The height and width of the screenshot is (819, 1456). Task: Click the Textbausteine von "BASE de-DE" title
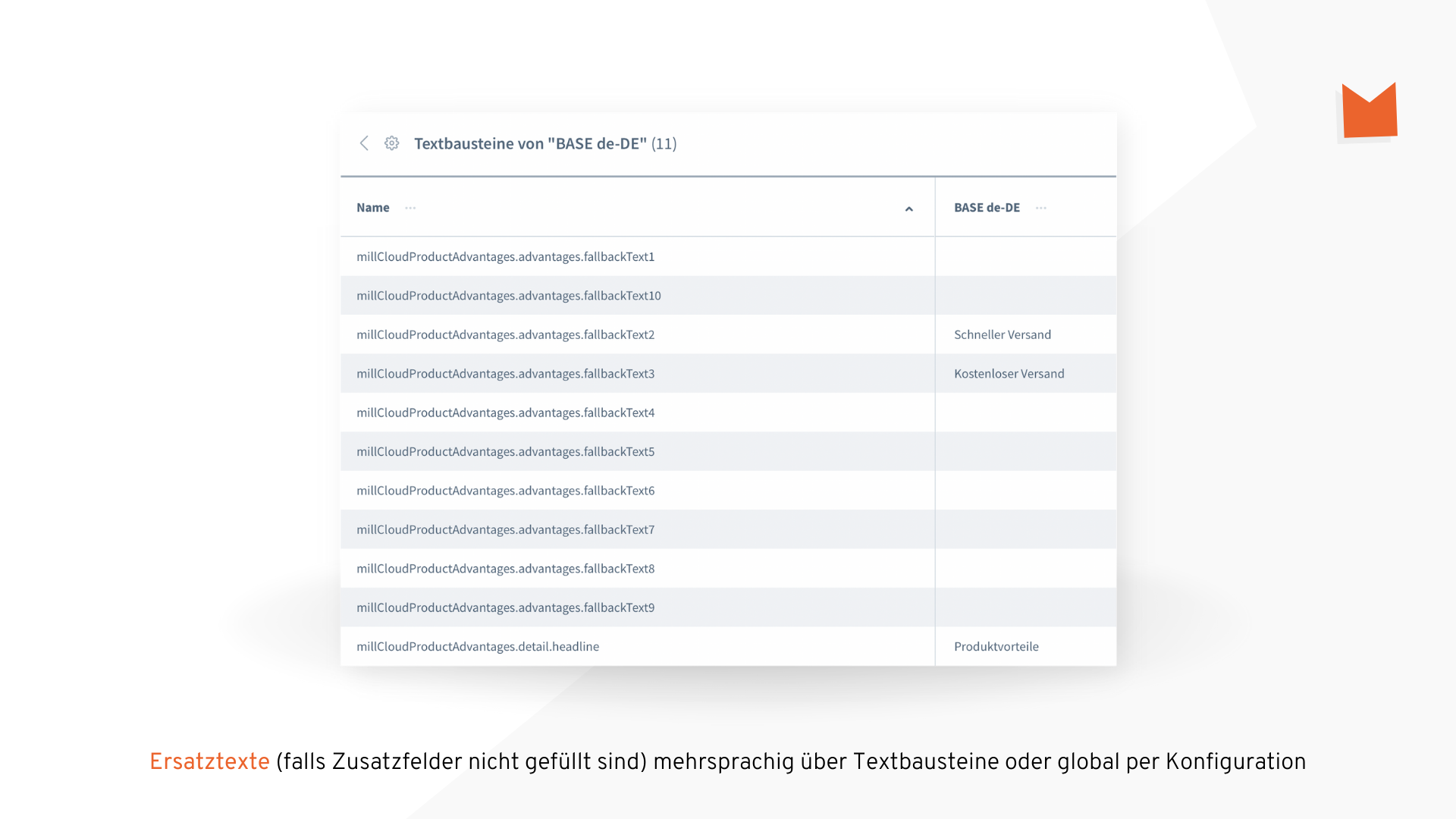(x=545, y=143)
